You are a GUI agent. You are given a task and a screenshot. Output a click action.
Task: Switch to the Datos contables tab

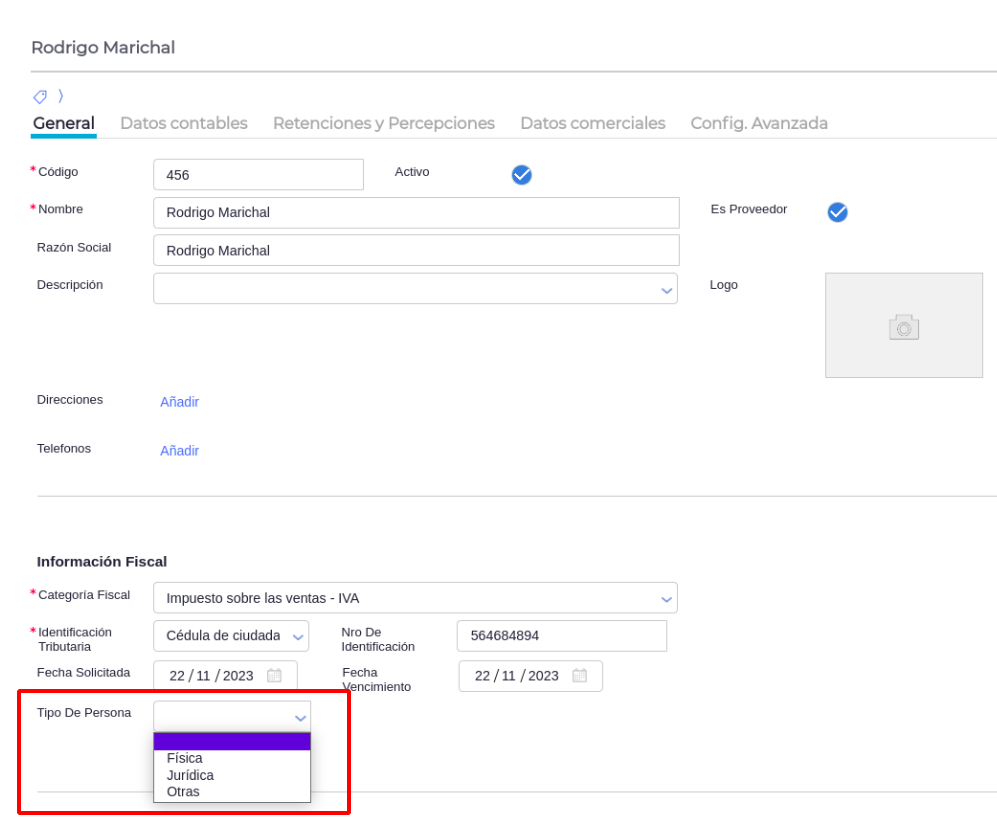pyautogui.click(x=184, y=123)
